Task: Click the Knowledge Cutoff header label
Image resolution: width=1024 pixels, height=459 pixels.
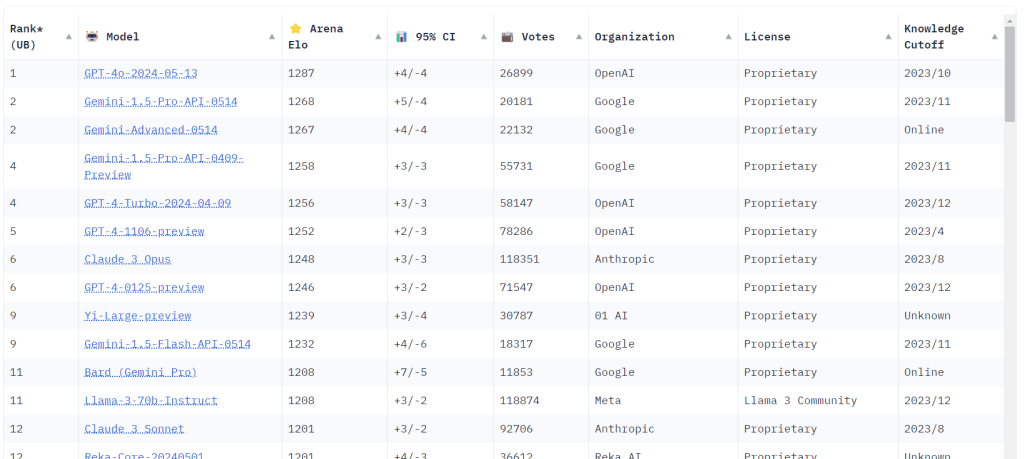Action: point(934,37)
